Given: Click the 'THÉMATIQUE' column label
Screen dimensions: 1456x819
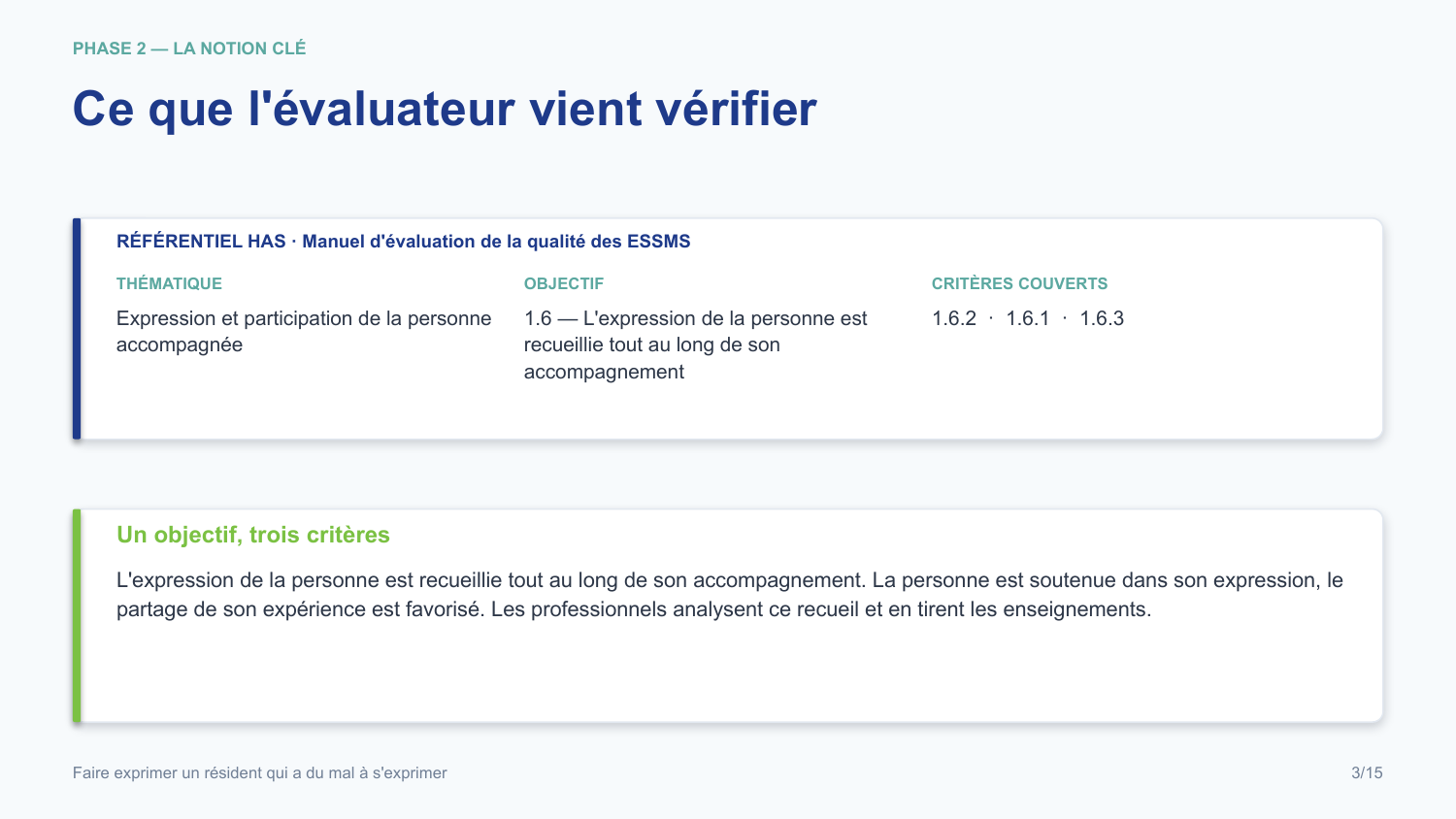Looking at the screenshot, I should (x=169, y=283).
